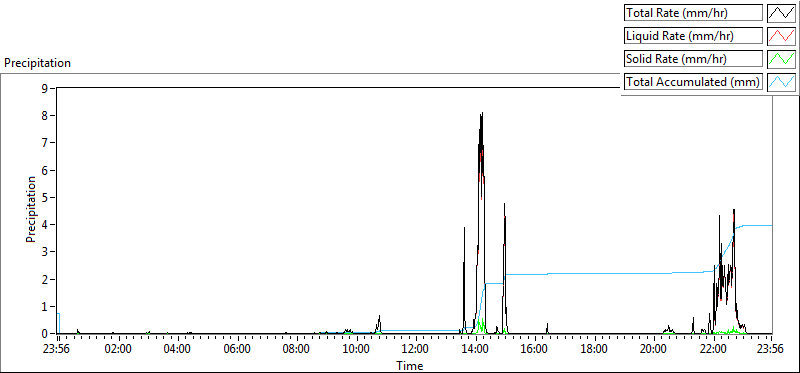Screen dimensions: 800x373
Task: Click the Total Rate line style icon
Action: point(781,13)
